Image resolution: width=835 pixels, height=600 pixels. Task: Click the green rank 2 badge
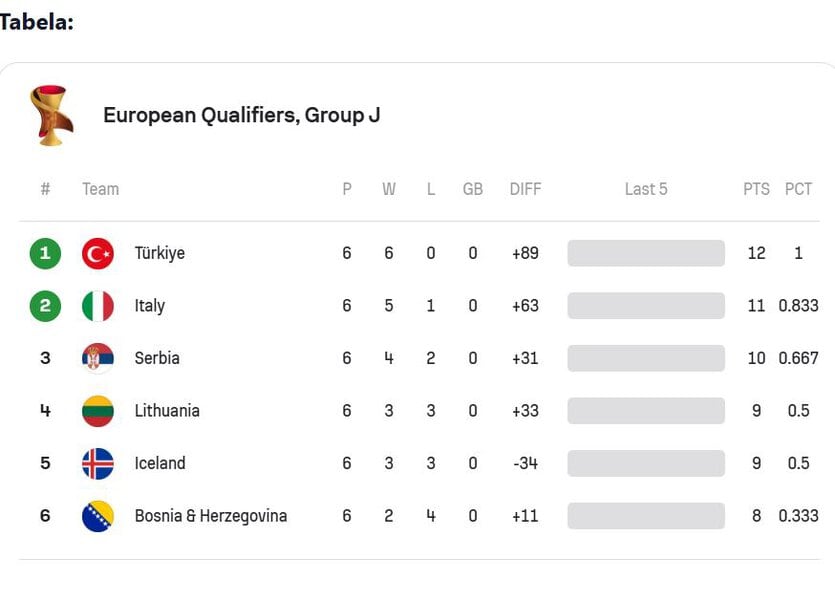(x=45, y=306)
